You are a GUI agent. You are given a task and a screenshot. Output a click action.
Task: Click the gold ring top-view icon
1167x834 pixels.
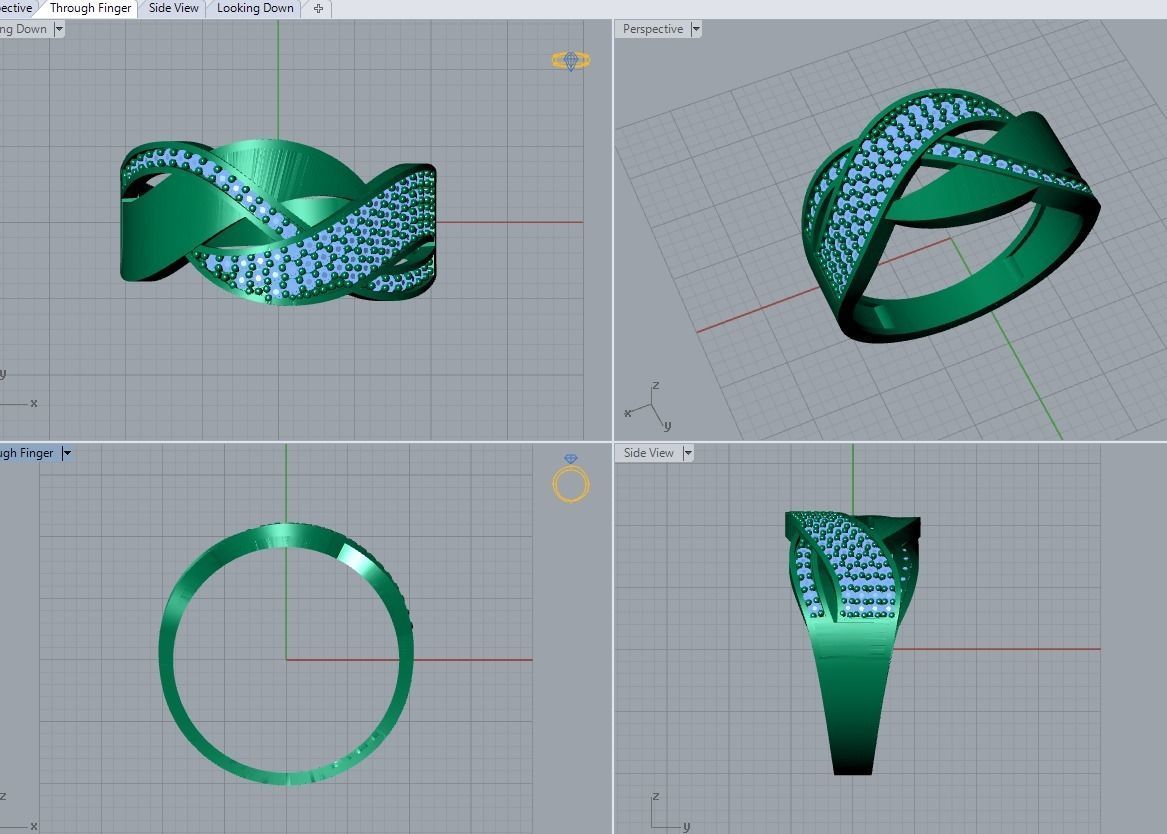(x=571, y=60)
